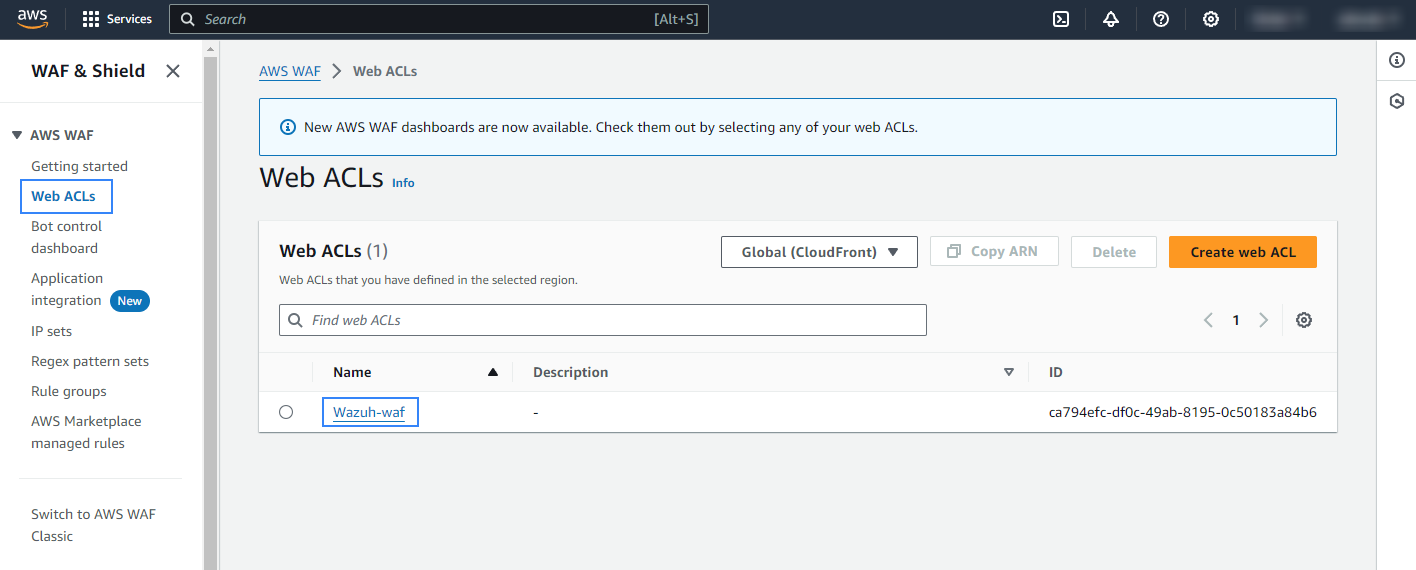Open the notifications bell

[1111, 19]
